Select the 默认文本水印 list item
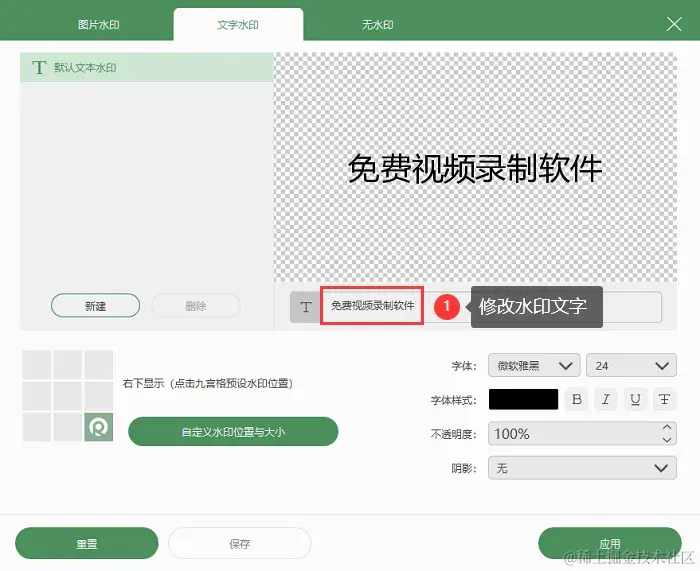Screen dimensions: 700x571 click(x=146, y=67)
